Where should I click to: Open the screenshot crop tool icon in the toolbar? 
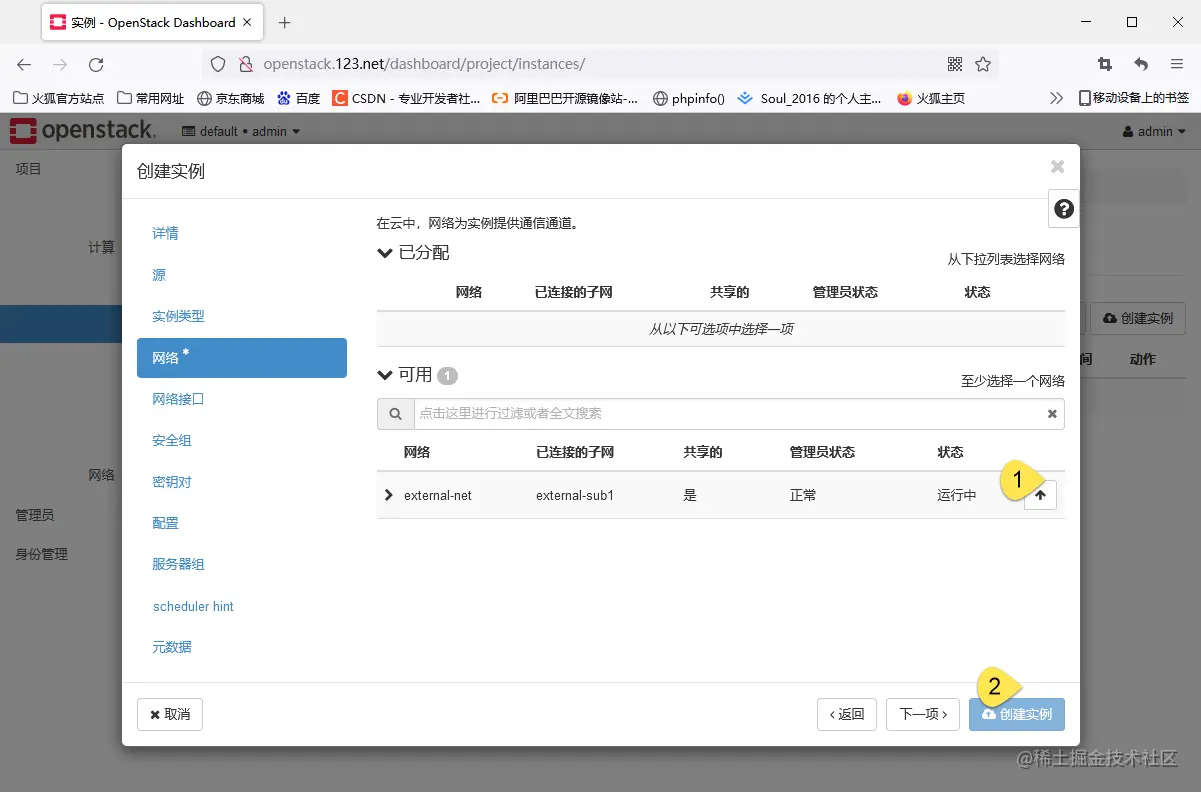(1104, 62)
